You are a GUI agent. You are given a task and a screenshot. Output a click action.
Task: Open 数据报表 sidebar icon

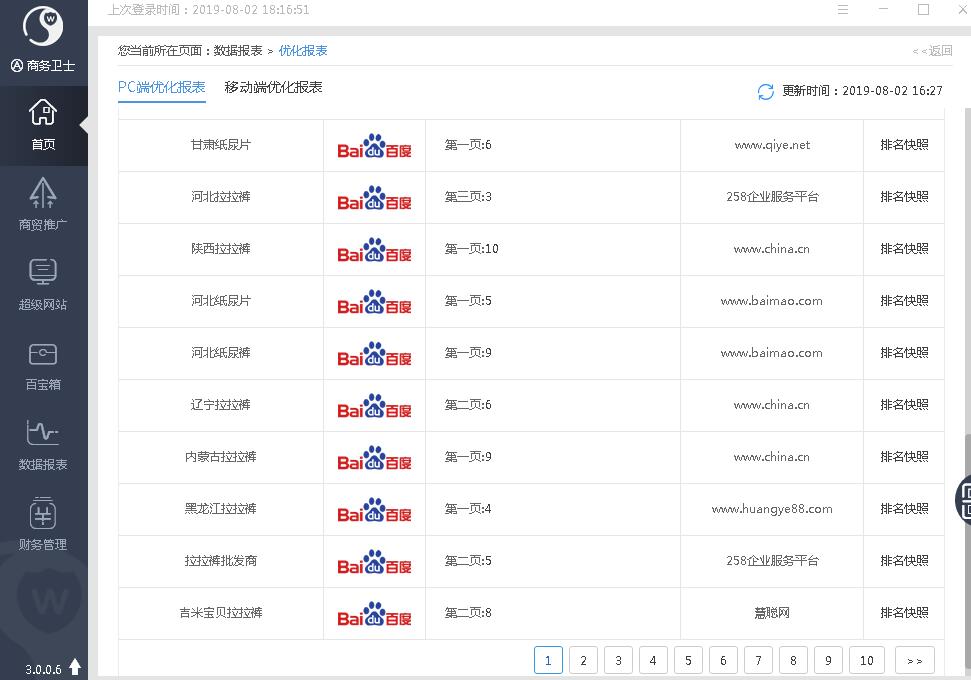(x=43, y=443)
